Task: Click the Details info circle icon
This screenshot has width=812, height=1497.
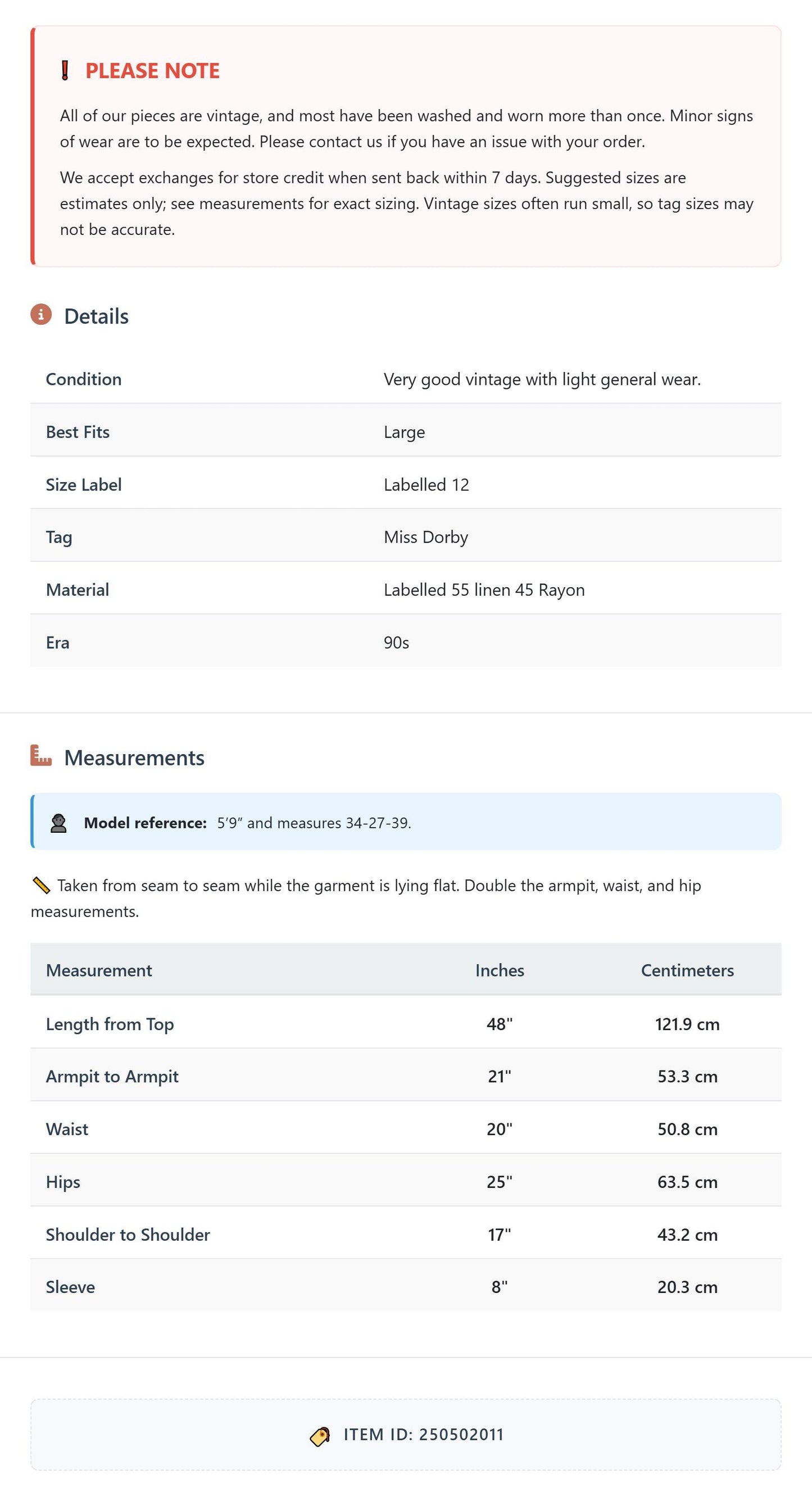Action: 40,314
